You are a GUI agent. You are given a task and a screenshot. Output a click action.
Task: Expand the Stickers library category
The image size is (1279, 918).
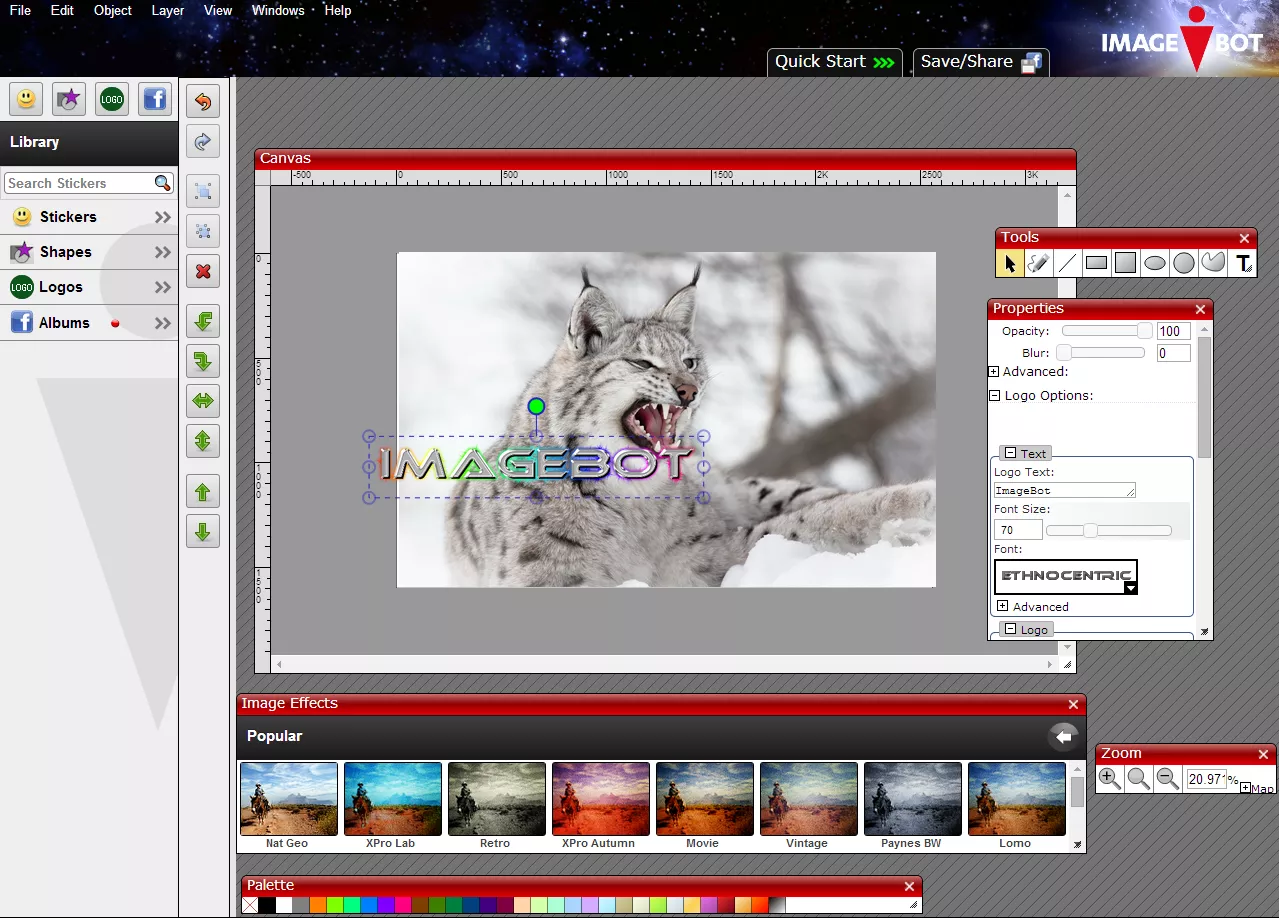tap(163, 217)
